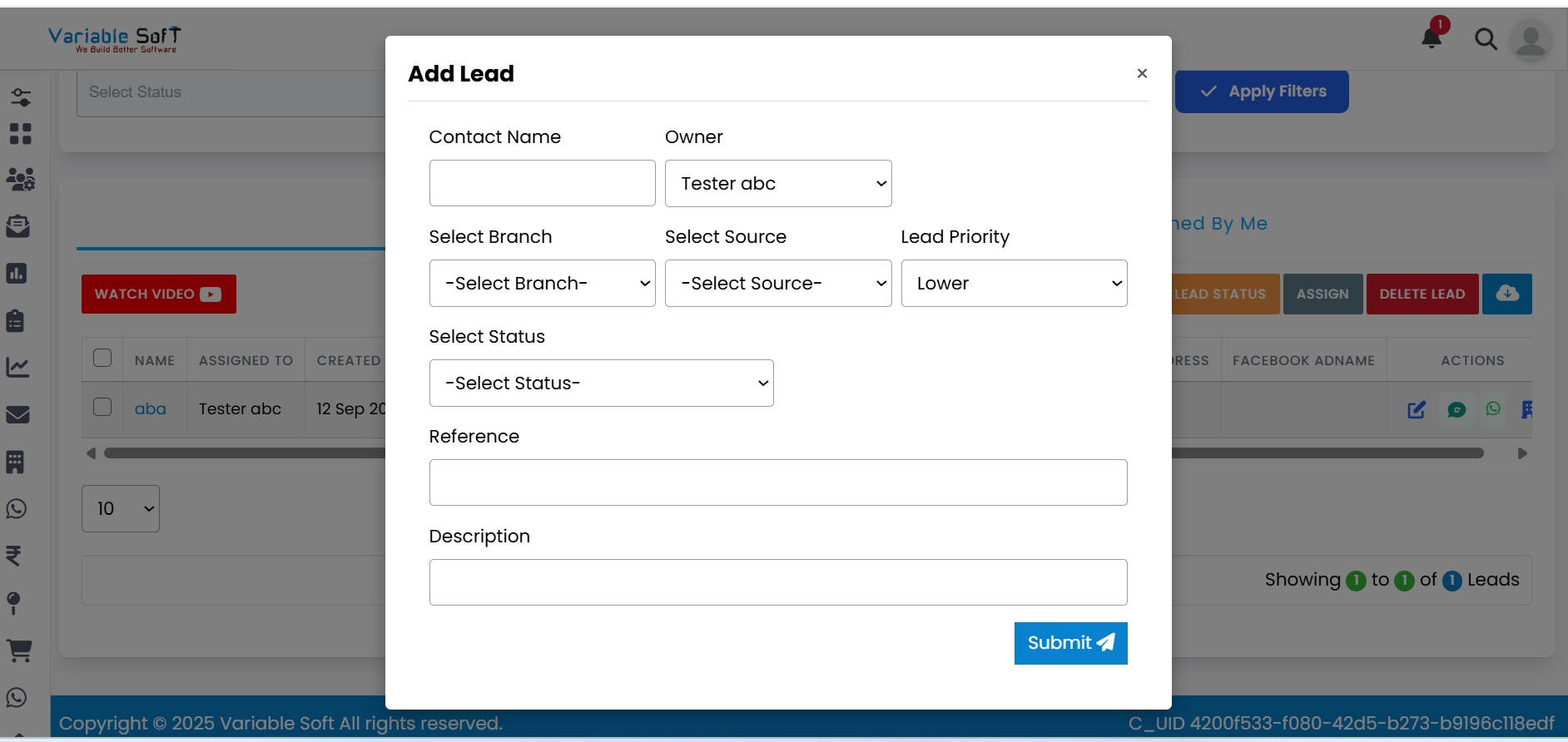This screenshot has width=1568, height=742.
Task: Open the rows-per-page 10 dropdown
Action: (x=121, y=508)
